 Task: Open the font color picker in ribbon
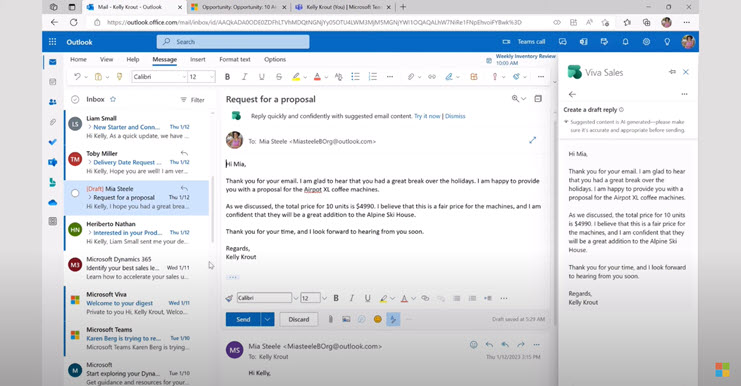317,77
